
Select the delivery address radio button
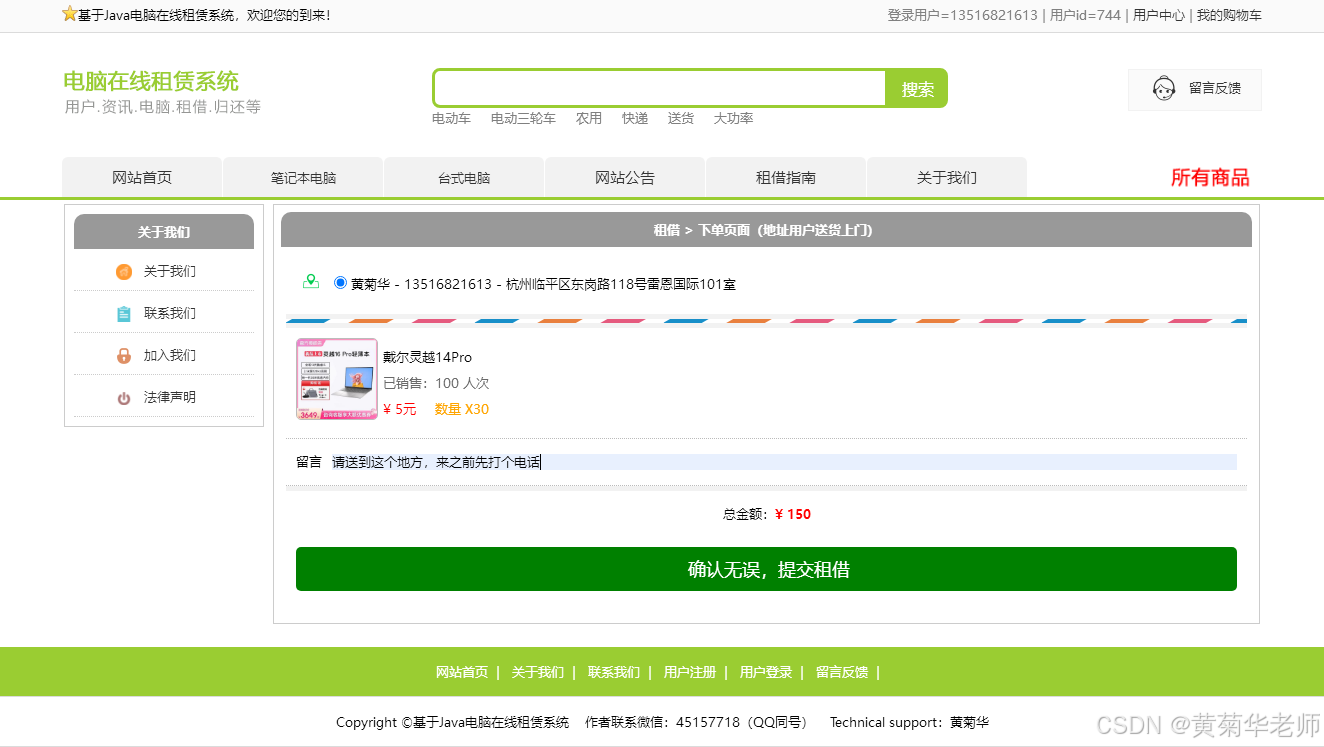coord(340,282)
